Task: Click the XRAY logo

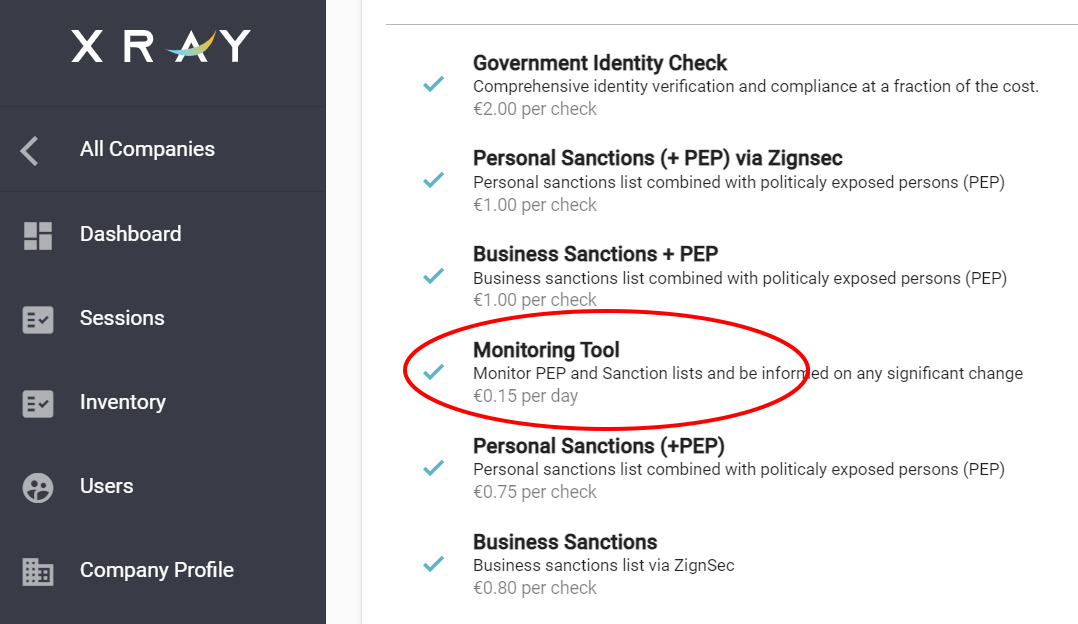Action: pyautogui.click(x=161, y=46)
